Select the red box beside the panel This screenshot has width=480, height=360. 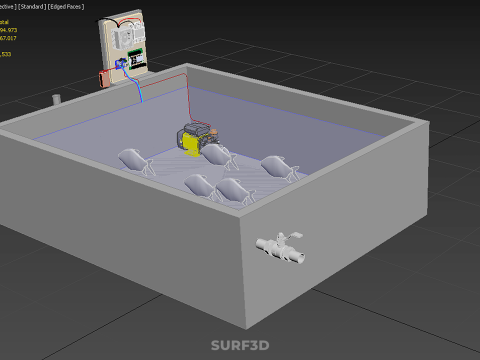click(104, 79)
